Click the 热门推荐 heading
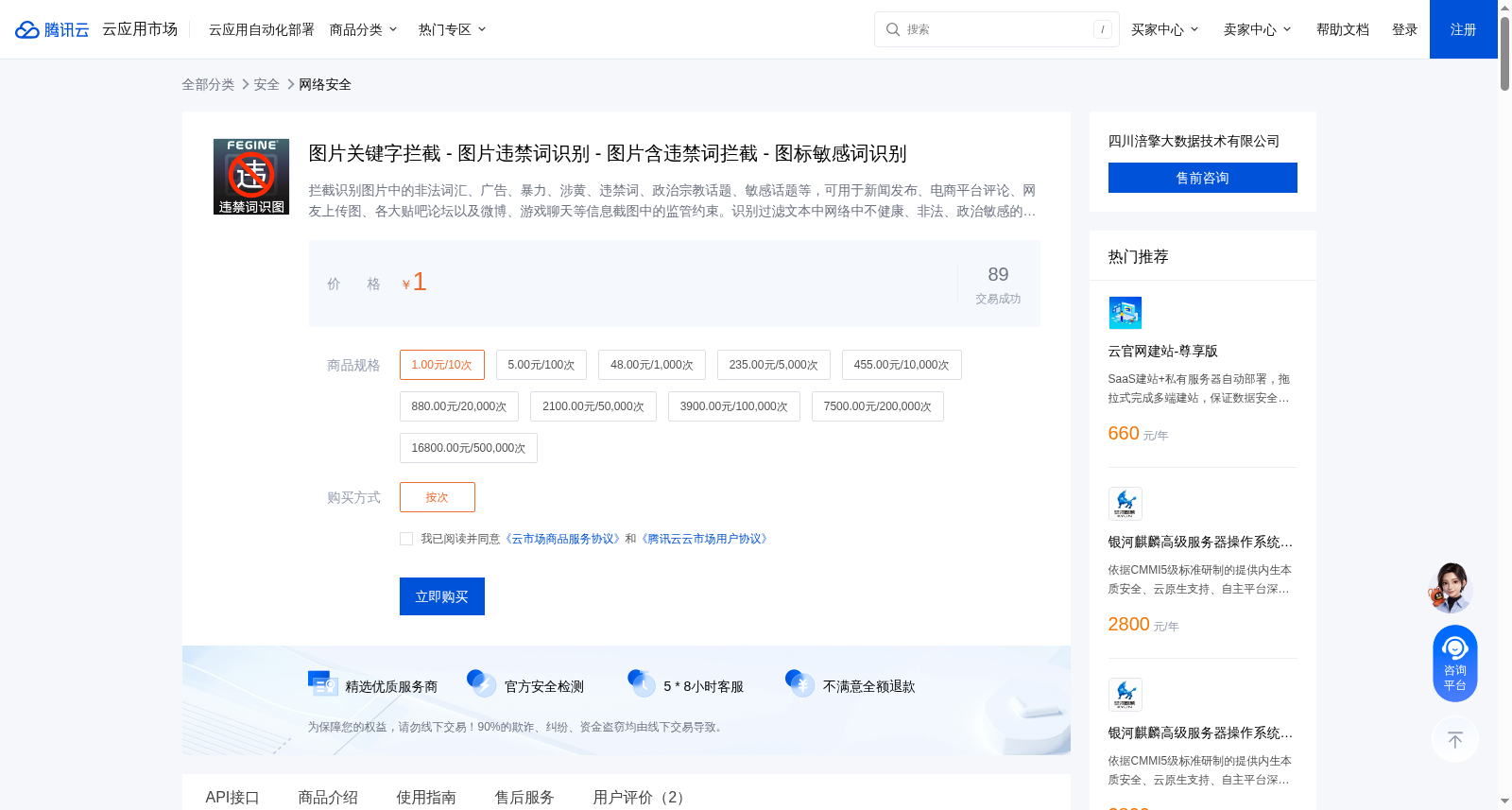 coord(1139,256)
